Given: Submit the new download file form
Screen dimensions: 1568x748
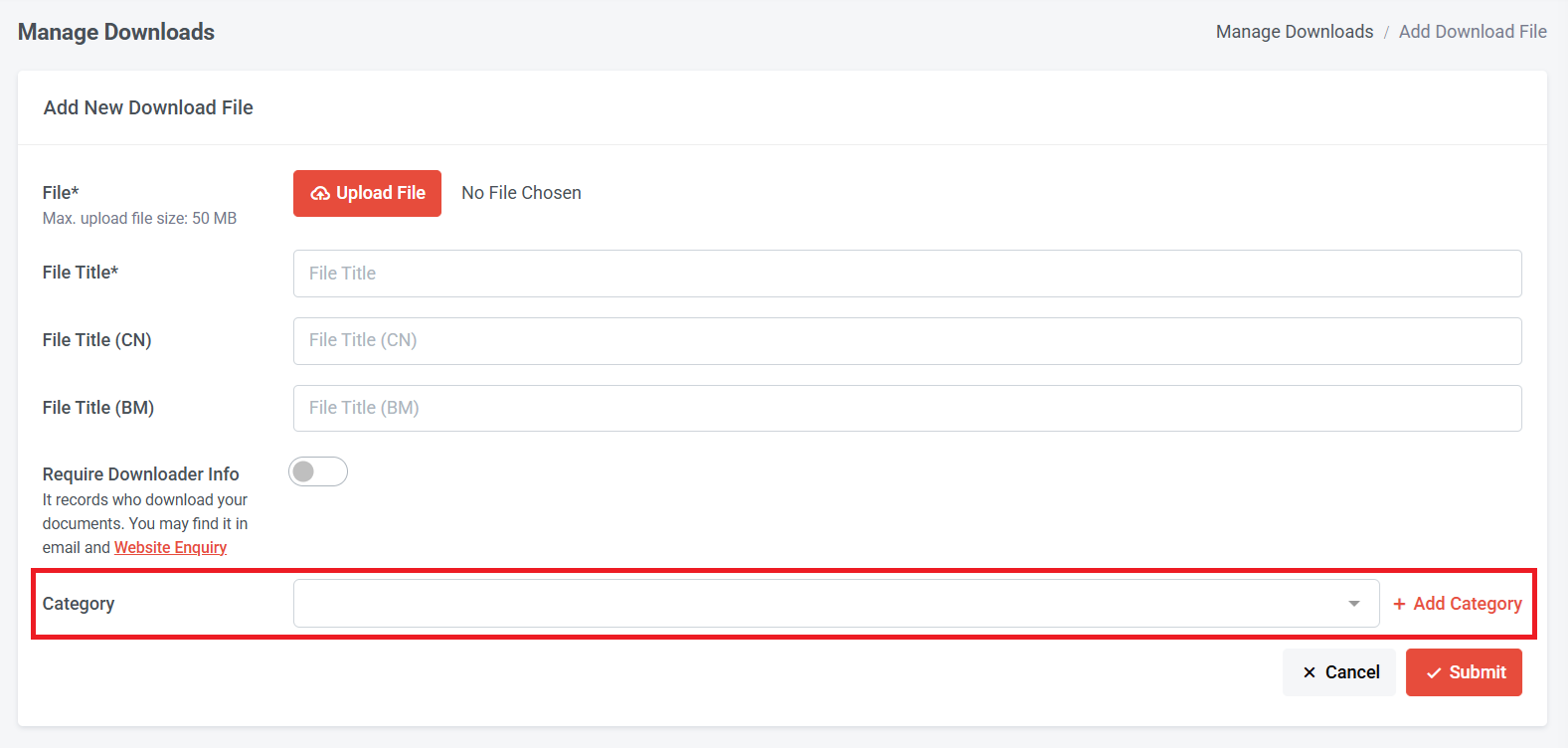Looking at the screenshot, I should 1464,671.
